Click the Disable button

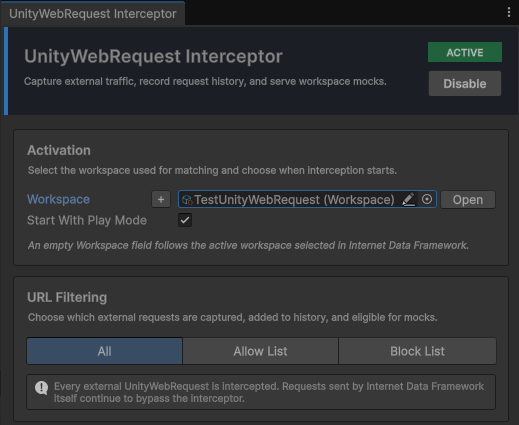(465, 84)
